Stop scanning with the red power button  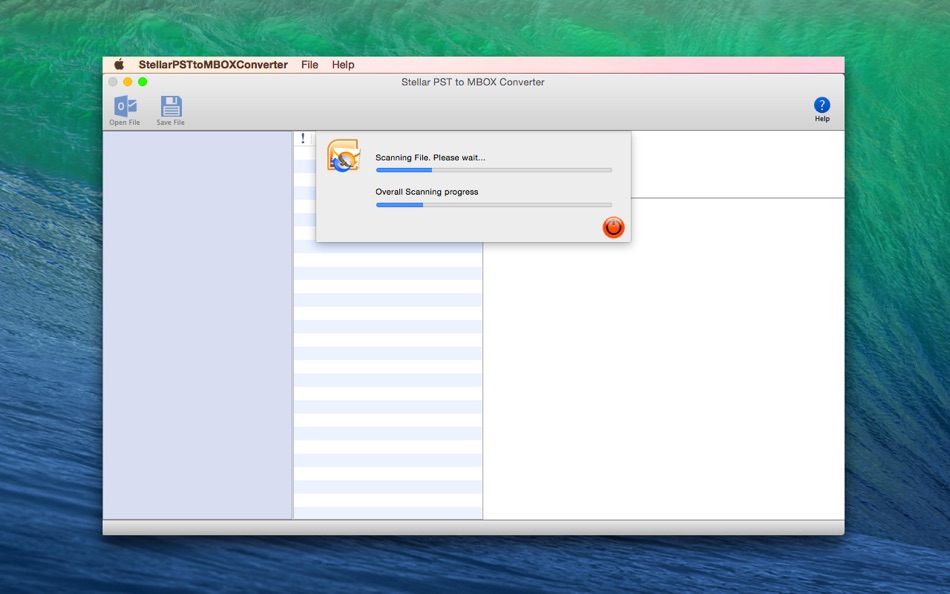tap(613, 227)
